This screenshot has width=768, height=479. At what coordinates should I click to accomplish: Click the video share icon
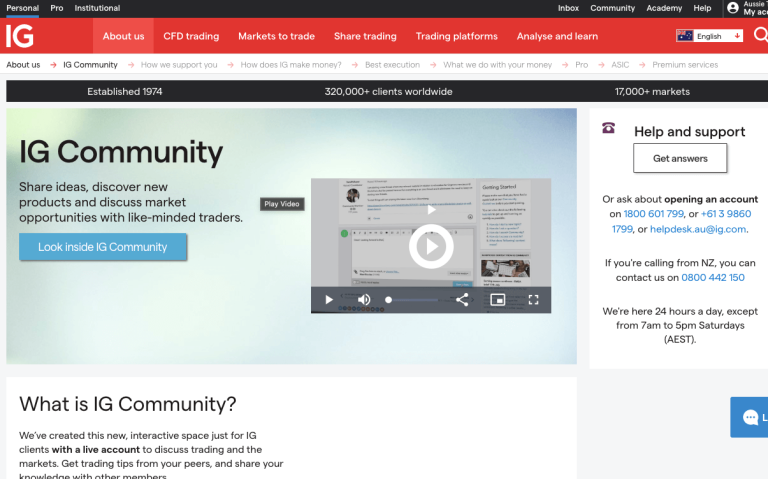(462, 299)
